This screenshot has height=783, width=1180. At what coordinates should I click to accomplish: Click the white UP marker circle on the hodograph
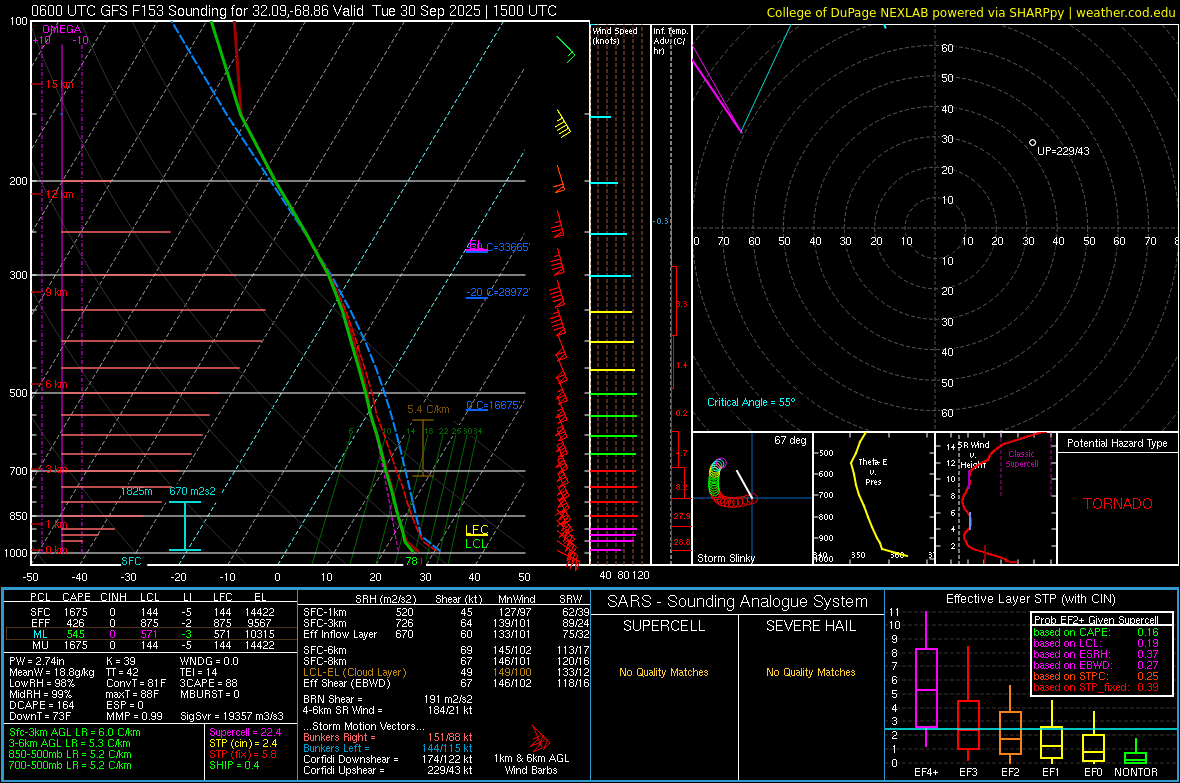[x=1032, y=142]
